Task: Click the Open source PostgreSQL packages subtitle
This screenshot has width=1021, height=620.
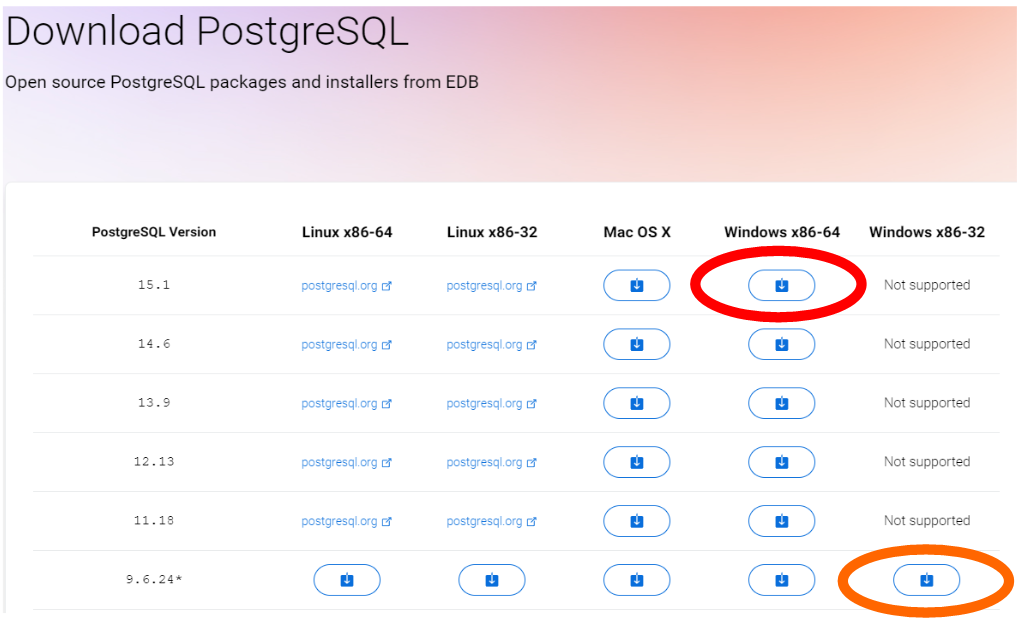Action: tap(242, 82)
